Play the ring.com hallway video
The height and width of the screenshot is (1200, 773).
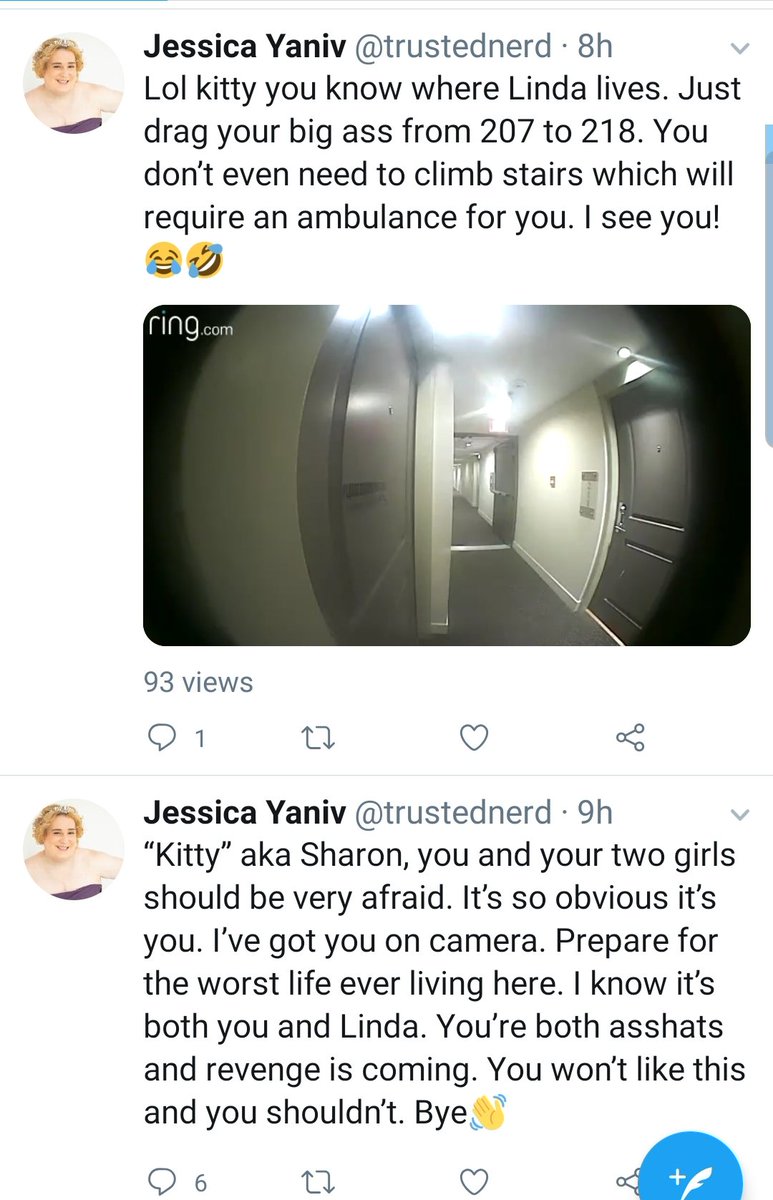point(447,475)
